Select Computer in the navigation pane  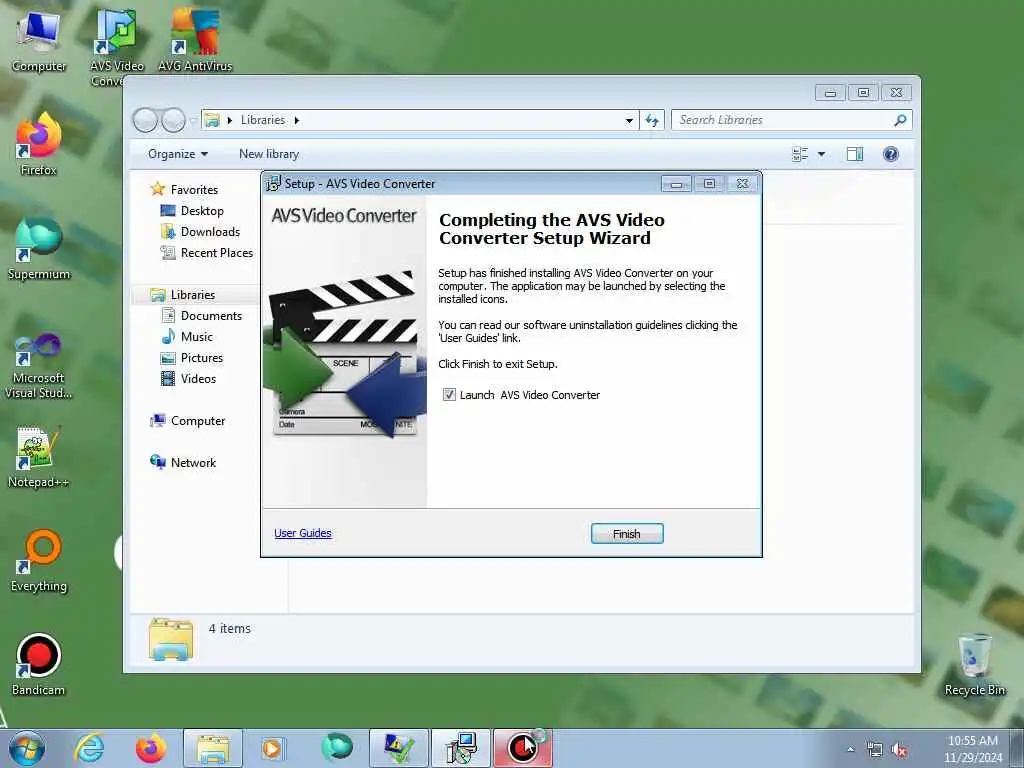click(198, 421)
